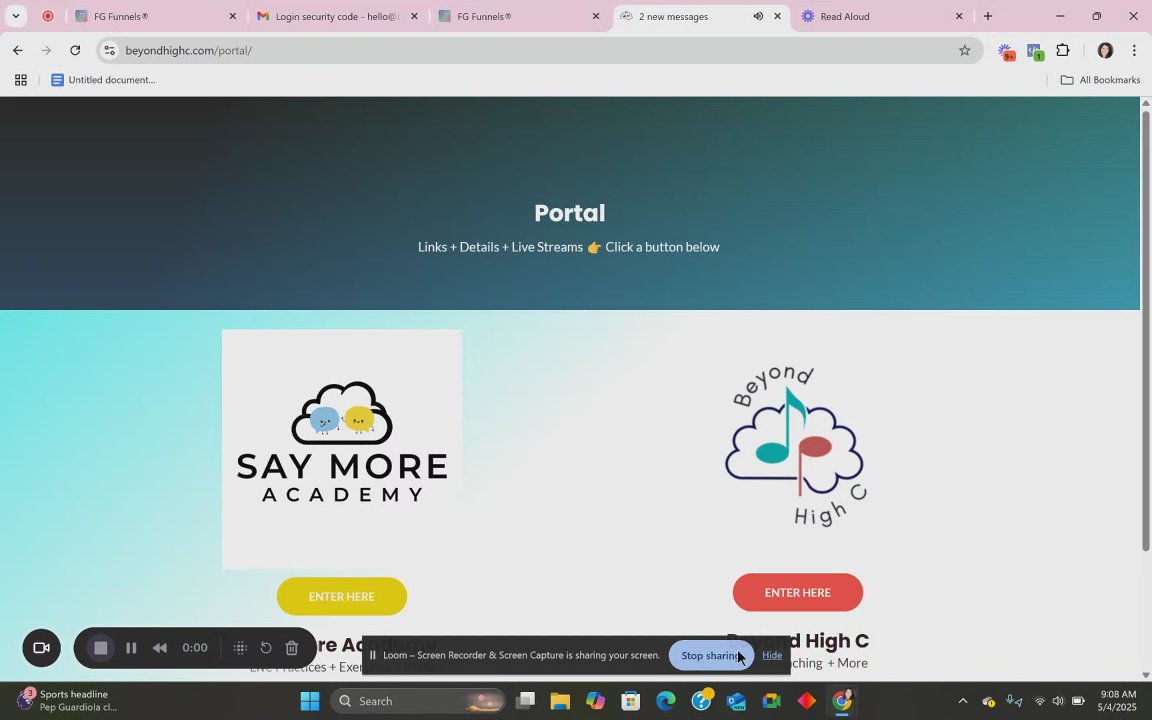
Task: Show hidden system tray icons
Action: click(962, 701)
